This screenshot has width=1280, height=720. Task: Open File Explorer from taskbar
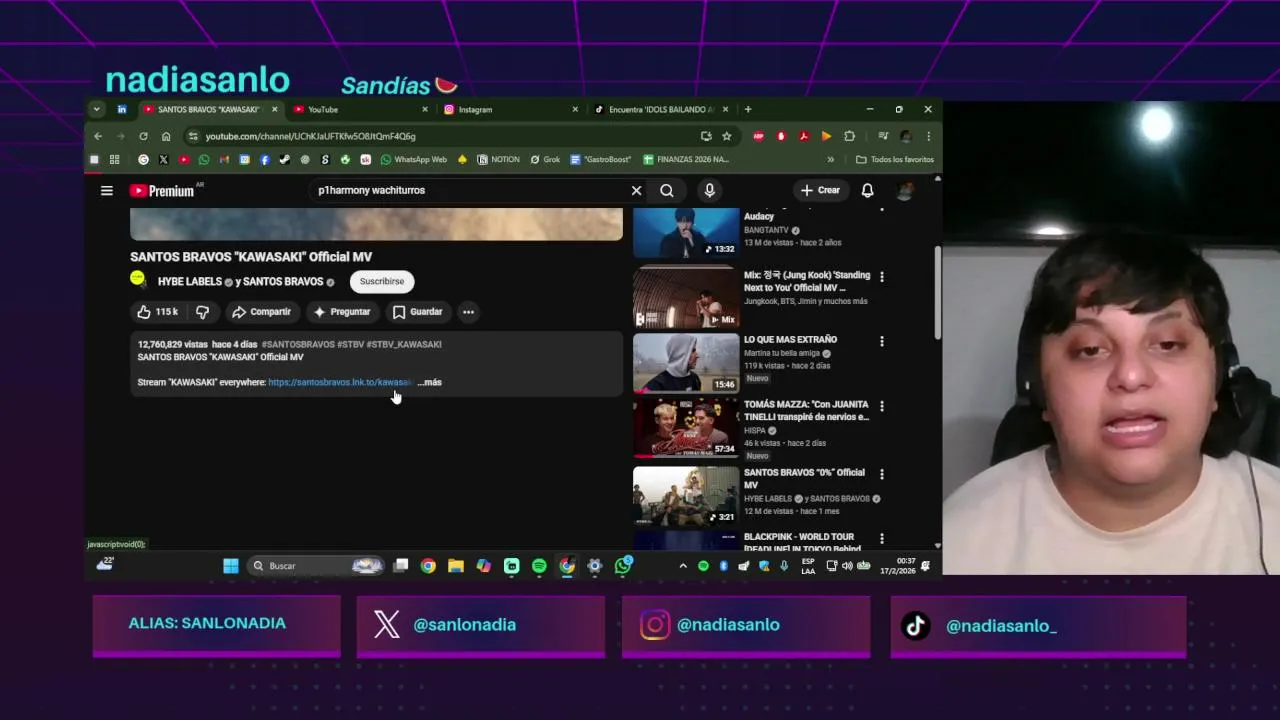(x=456, y=566)
